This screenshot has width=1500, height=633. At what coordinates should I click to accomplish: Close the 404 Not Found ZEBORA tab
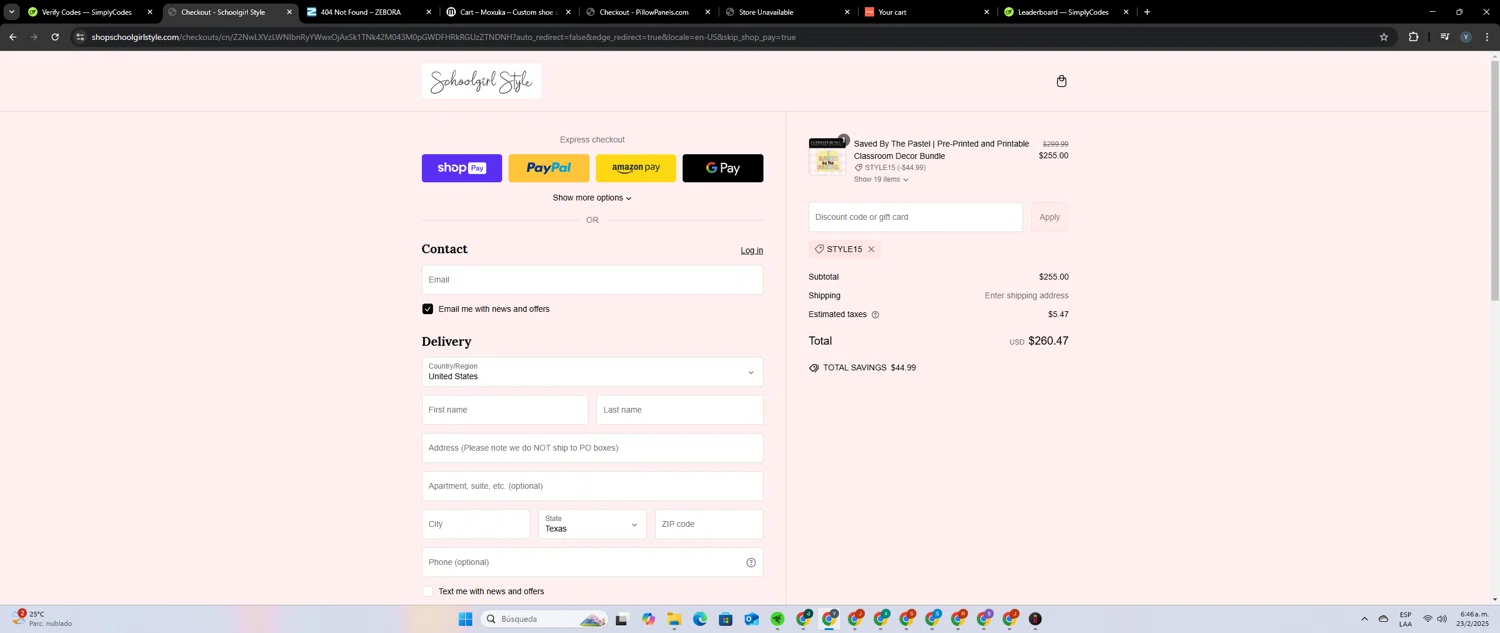(x=429, y=12)
